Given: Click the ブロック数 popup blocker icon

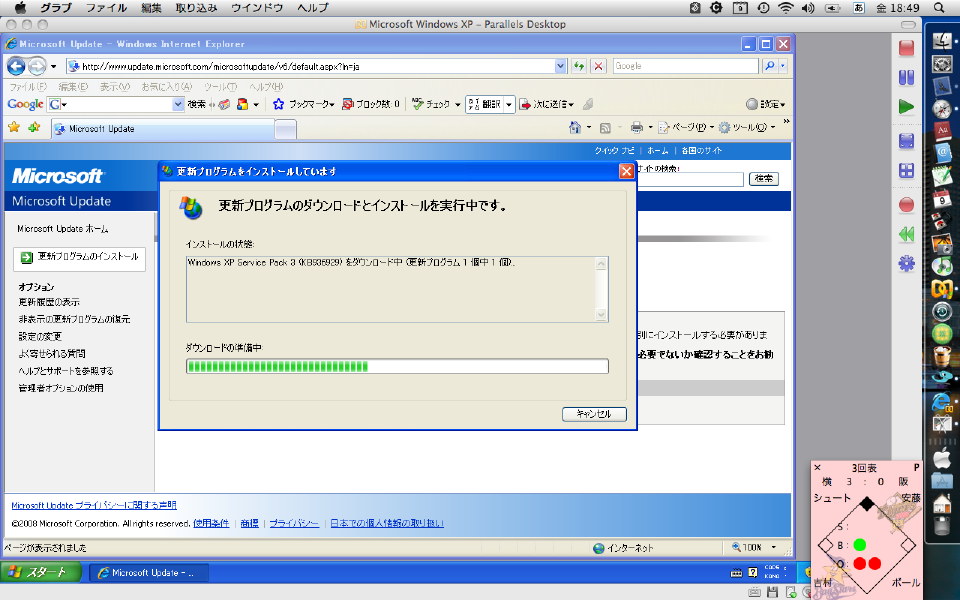Looking at the screenshot, I should point(347,104).
